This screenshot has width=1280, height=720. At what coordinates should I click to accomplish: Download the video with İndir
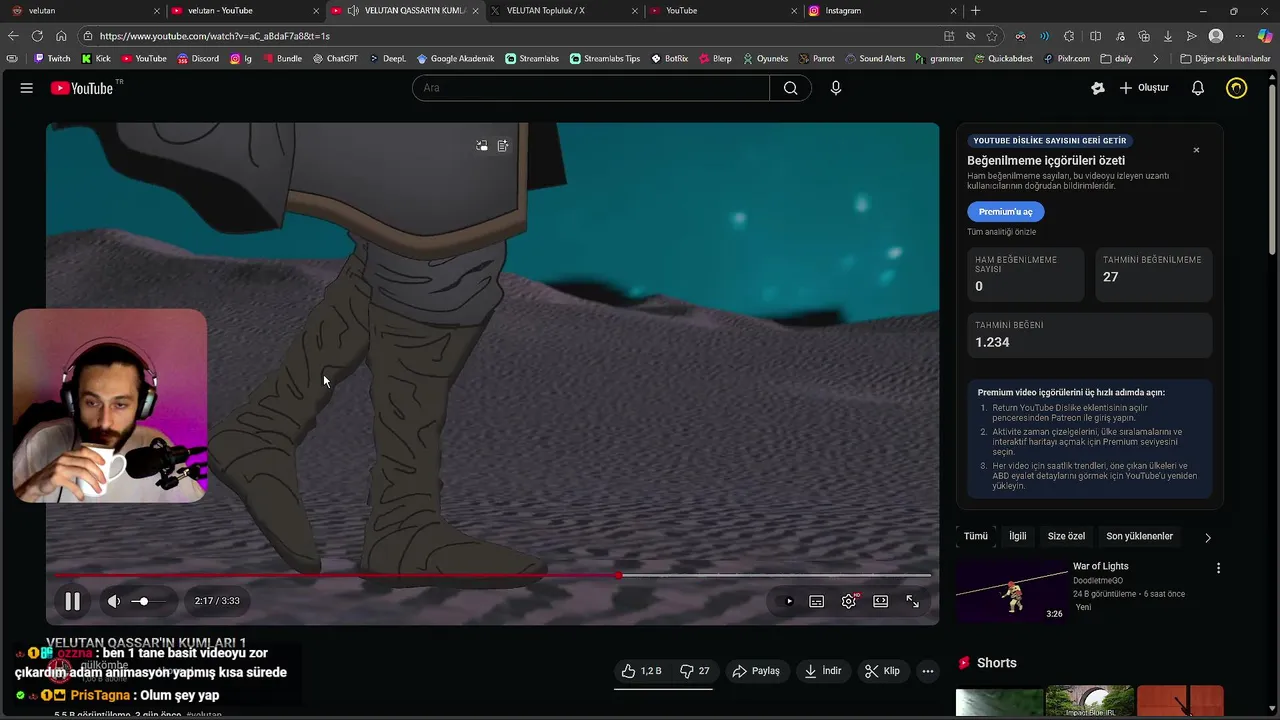pyautogui.click(x=822, y=671)
